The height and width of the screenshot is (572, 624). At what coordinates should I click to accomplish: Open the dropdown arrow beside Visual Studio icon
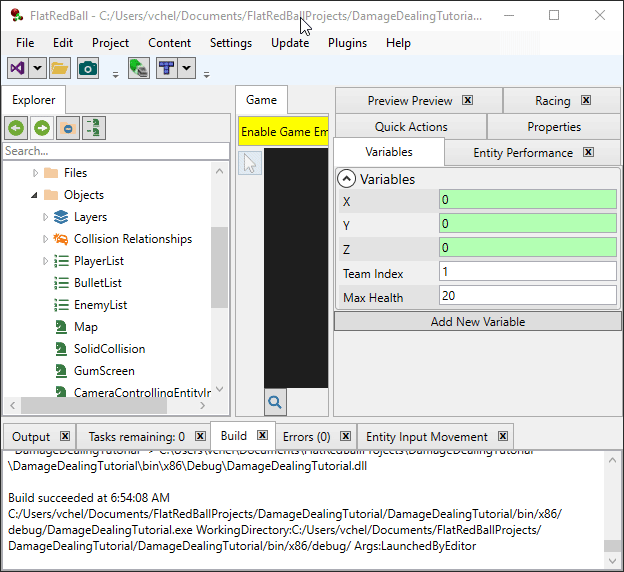click(38, 68)
